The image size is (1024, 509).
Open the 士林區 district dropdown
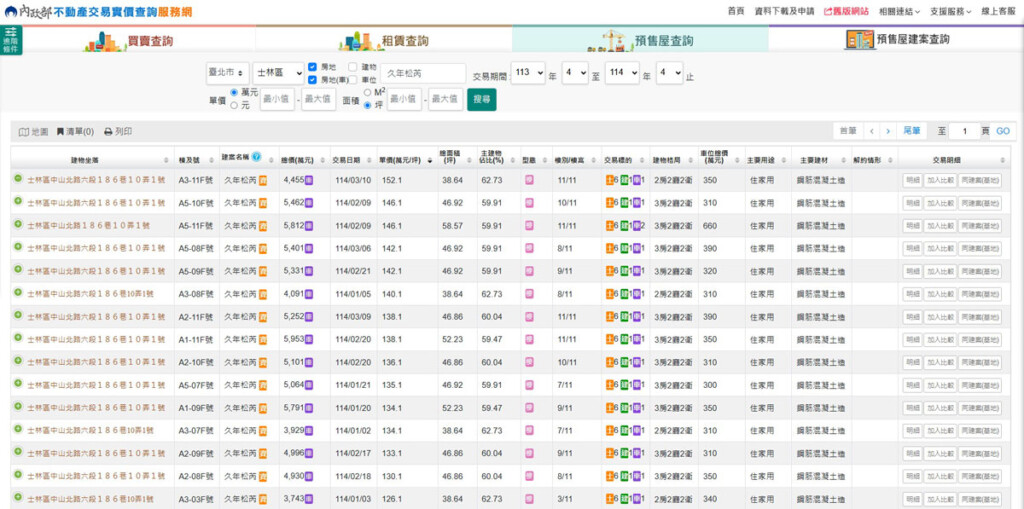point(278,73)
